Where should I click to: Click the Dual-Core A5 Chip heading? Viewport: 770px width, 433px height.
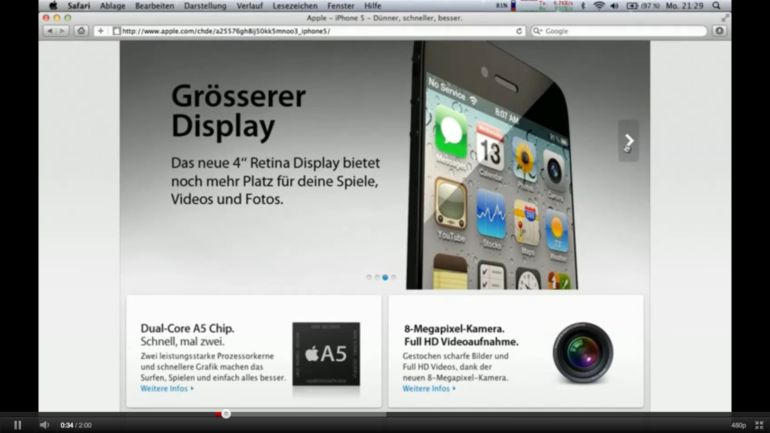click(x=187, y=328)
